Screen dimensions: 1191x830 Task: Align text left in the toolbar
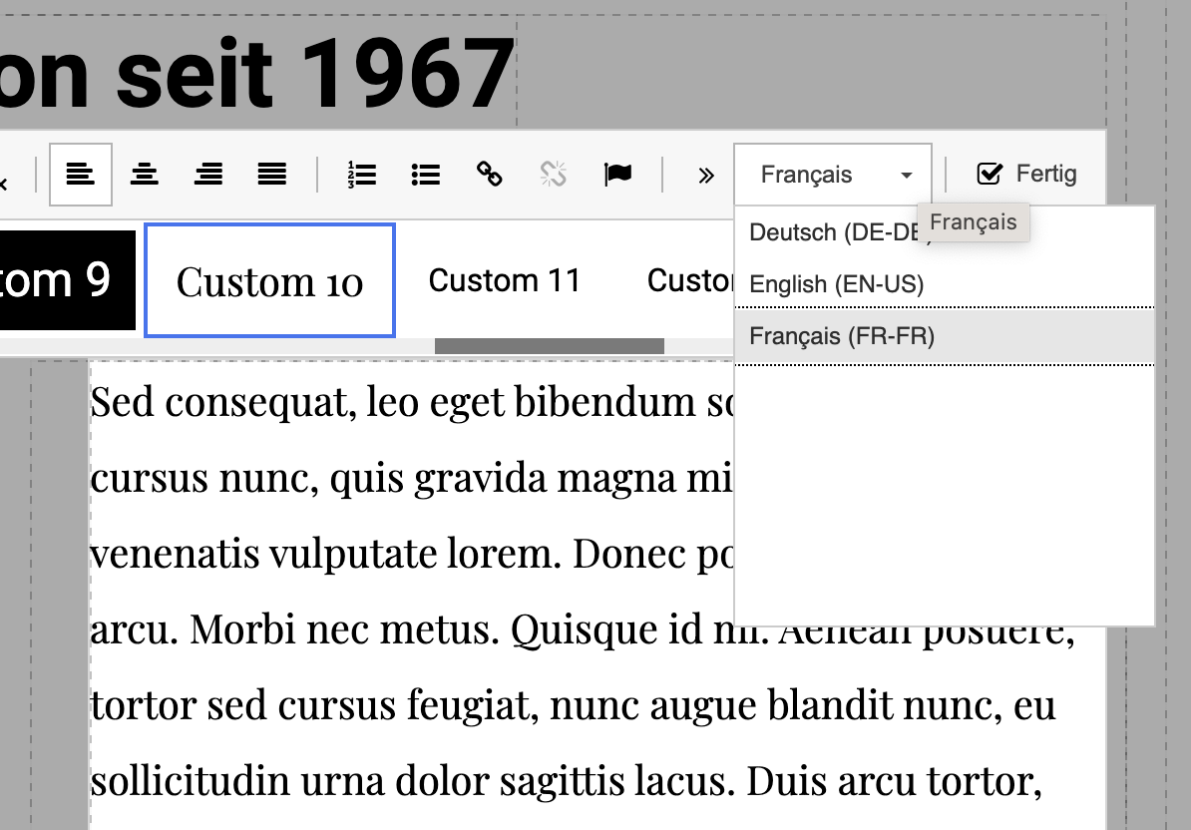click(80, 175)
